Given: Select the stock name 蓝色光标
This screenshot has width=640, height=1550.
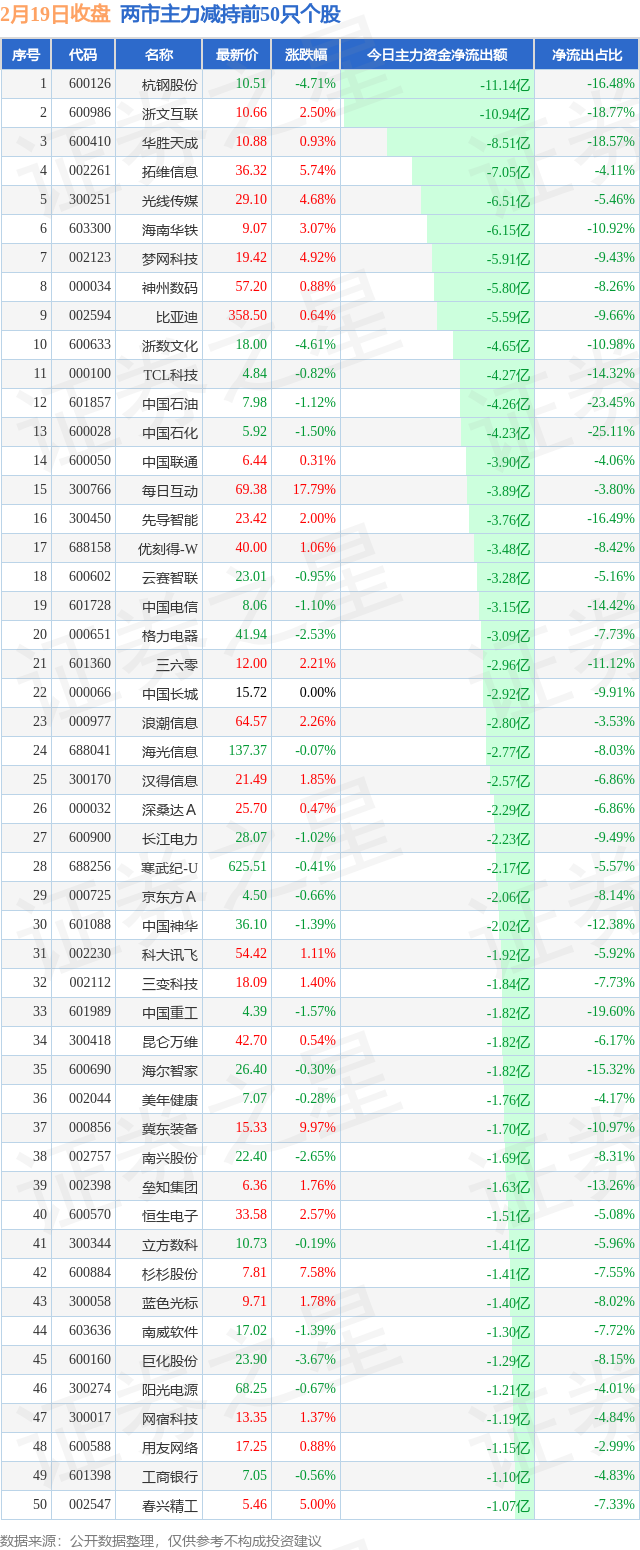Looking at the screenshot, I should point(170,1303).
